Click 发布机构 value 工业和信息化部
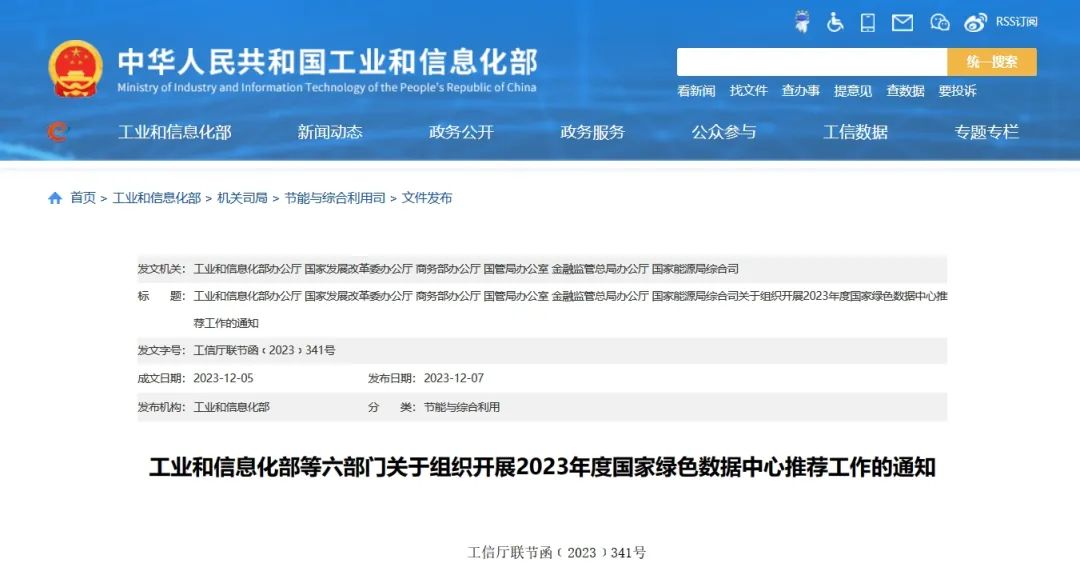The width and height of the screenshot is (1080, 583). click(231, 407)
